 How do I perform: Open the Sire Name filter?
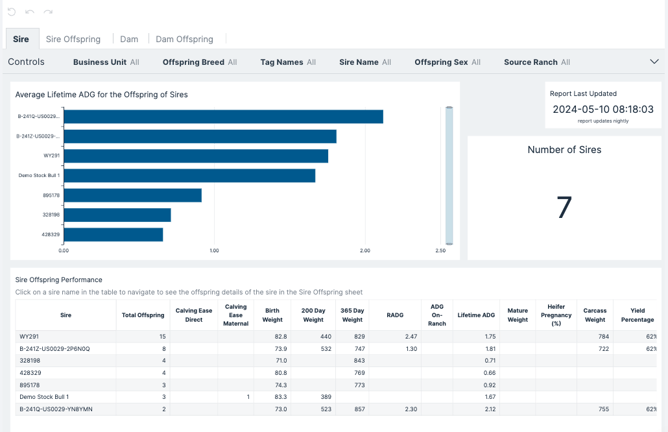coord(365,62)
